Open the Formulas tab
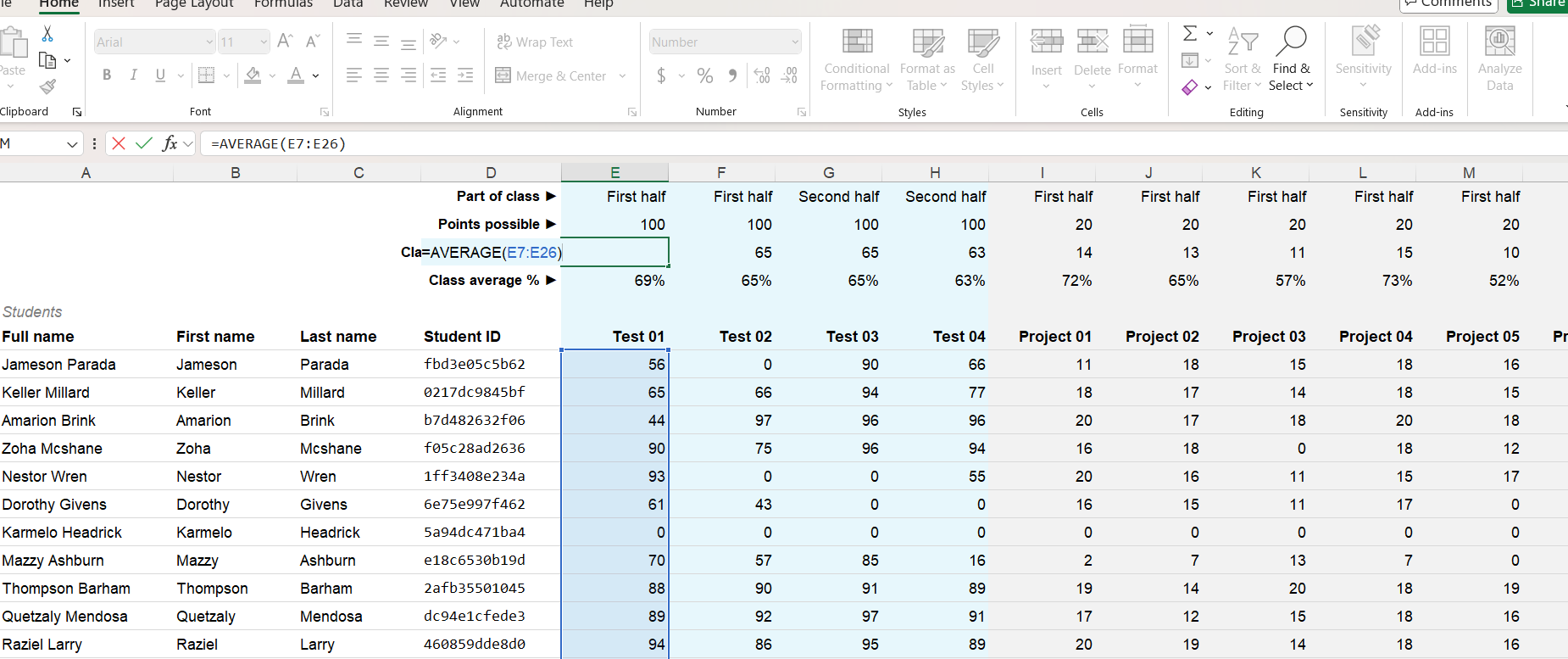The width and height of the screenshot is (1568, 659). [x=283, y=4]
